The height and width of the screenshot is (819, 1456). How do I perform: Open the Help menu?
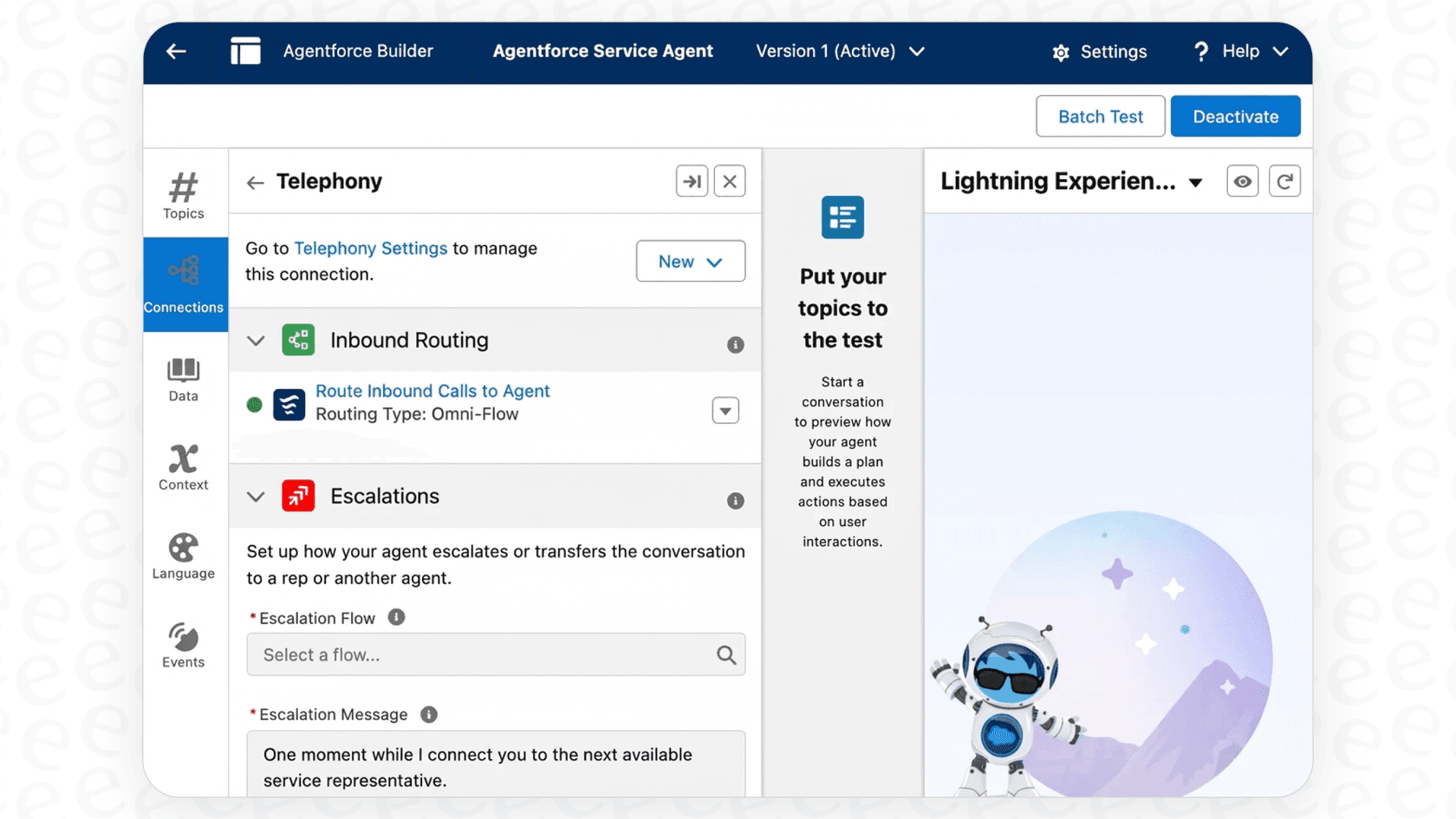point(1239,51)
